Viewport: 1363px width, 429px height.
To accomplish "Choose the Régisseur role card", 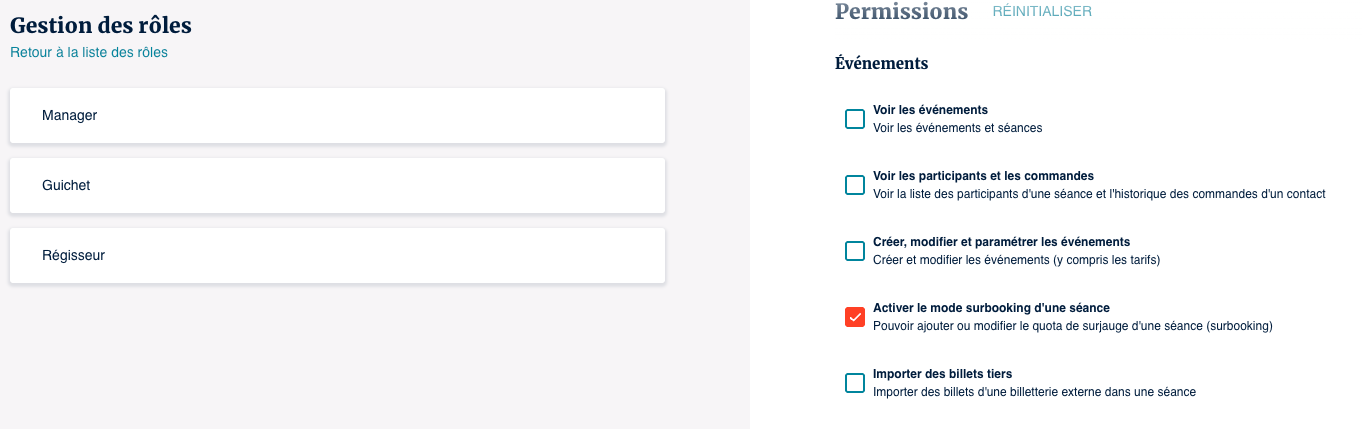I will 337,256.
